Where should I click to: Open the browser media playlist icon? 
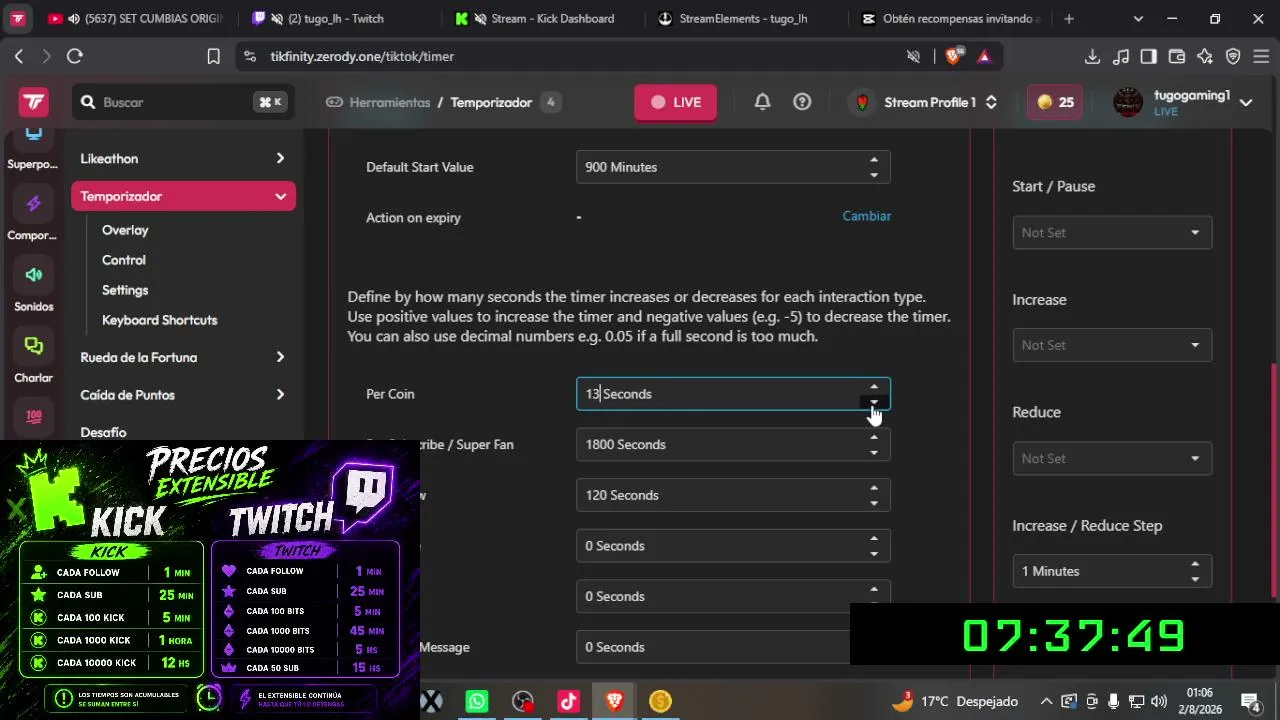pos(1121,56)
